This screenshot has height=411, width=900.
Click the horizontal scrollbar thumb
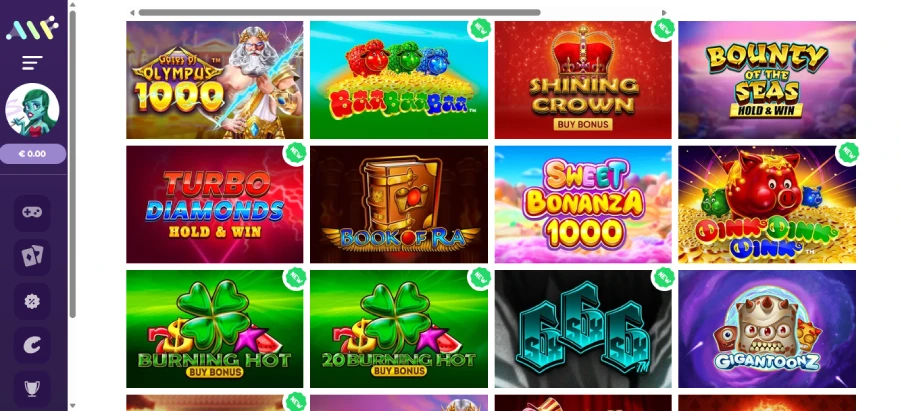(339, 13)
